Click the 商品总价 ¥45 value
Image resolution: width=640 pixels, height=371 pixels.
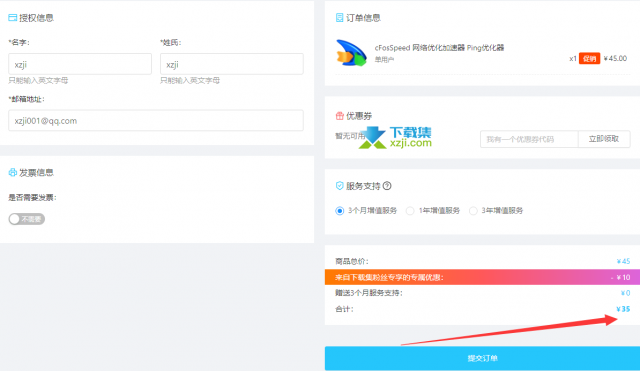pos(623,261)
